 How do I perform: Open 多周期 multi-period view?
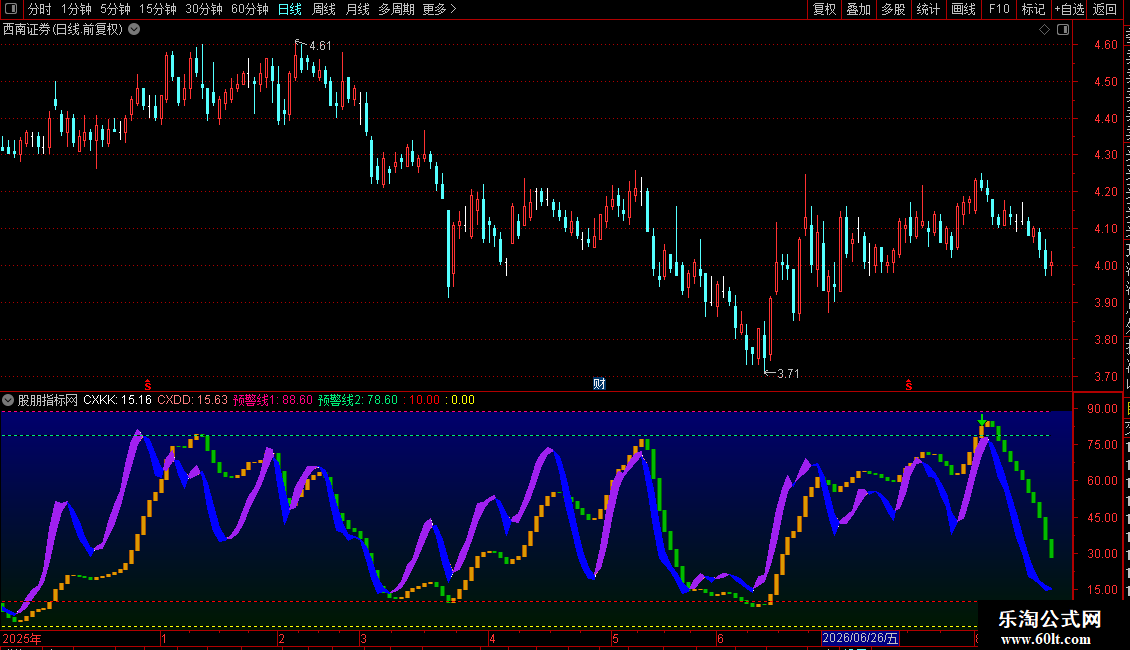coord(396,9)
